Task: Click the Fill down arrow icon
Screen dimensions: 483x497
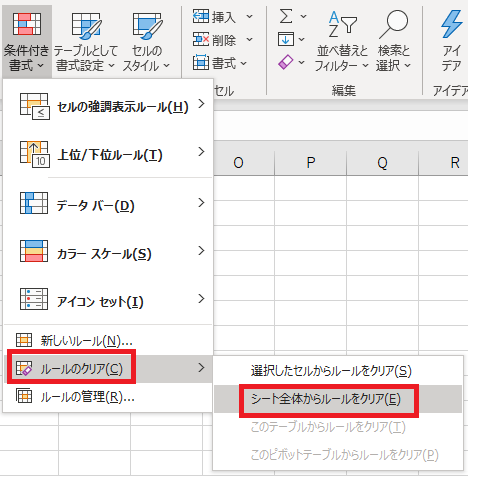Action: [x=286, y=39]
